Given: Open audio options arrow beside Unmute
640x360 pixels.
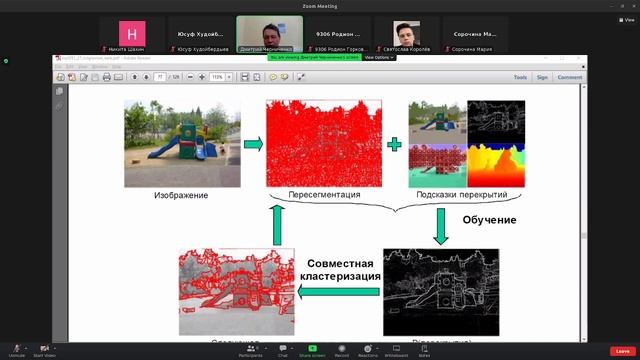Looking at the screenshot, I should click(26, 348).
